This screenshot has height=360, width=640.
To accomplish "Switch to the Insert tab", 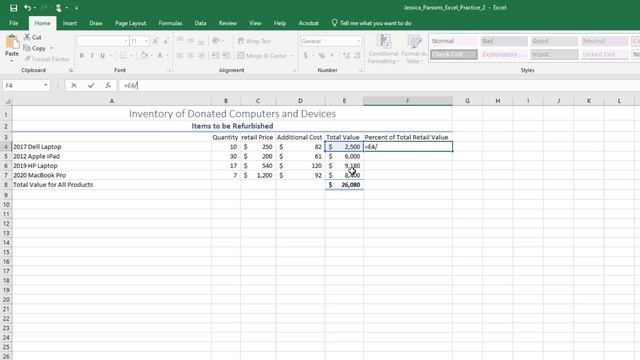I will point(70,23).
